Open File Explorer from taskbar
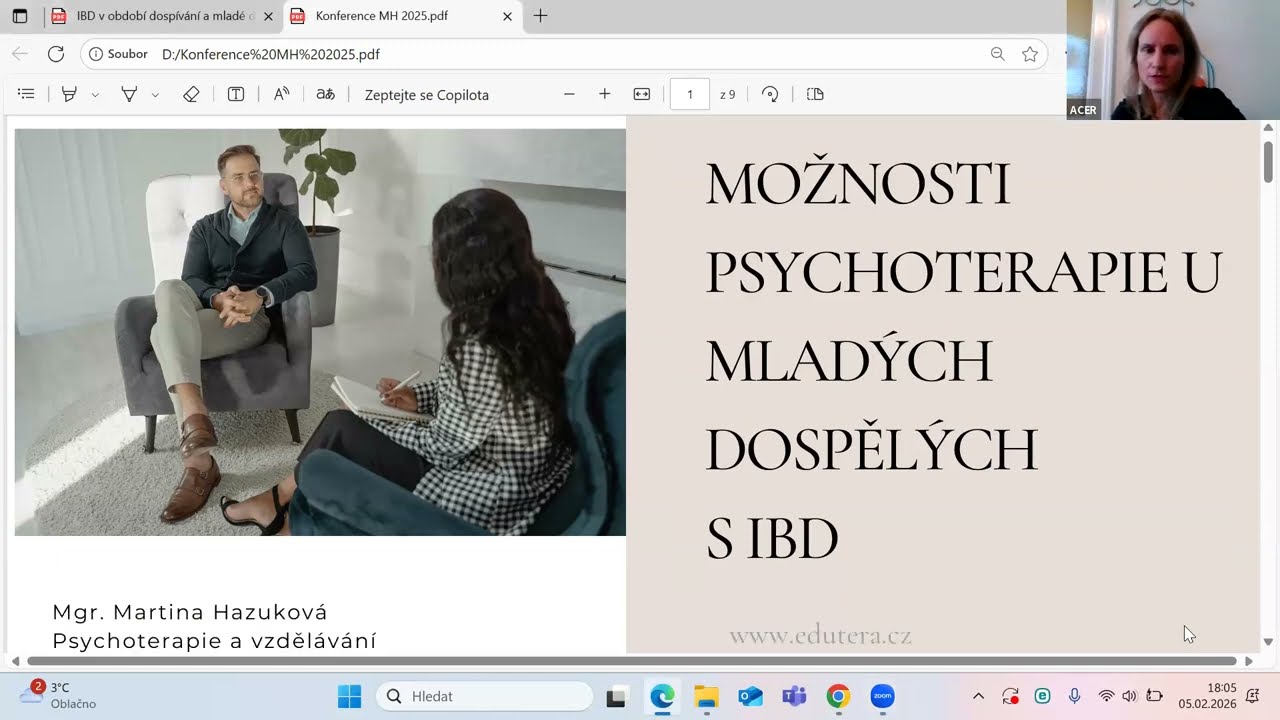Viewport: 1280px width, 720px height. 706,697
